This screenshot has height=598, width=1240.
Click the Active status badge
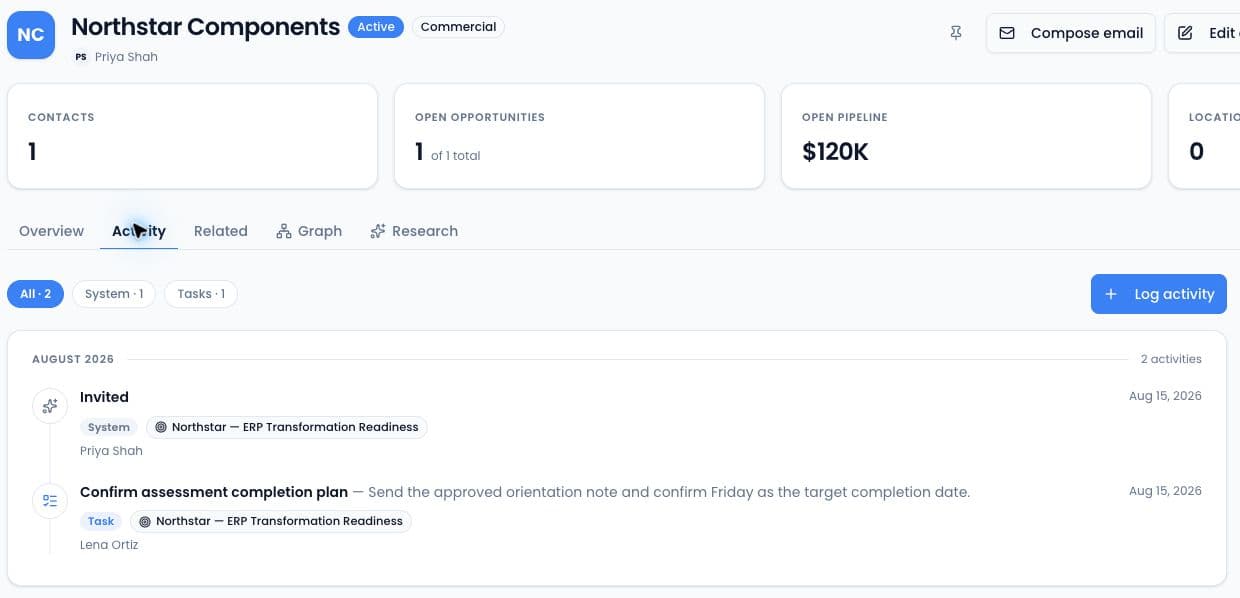point(376,27)
